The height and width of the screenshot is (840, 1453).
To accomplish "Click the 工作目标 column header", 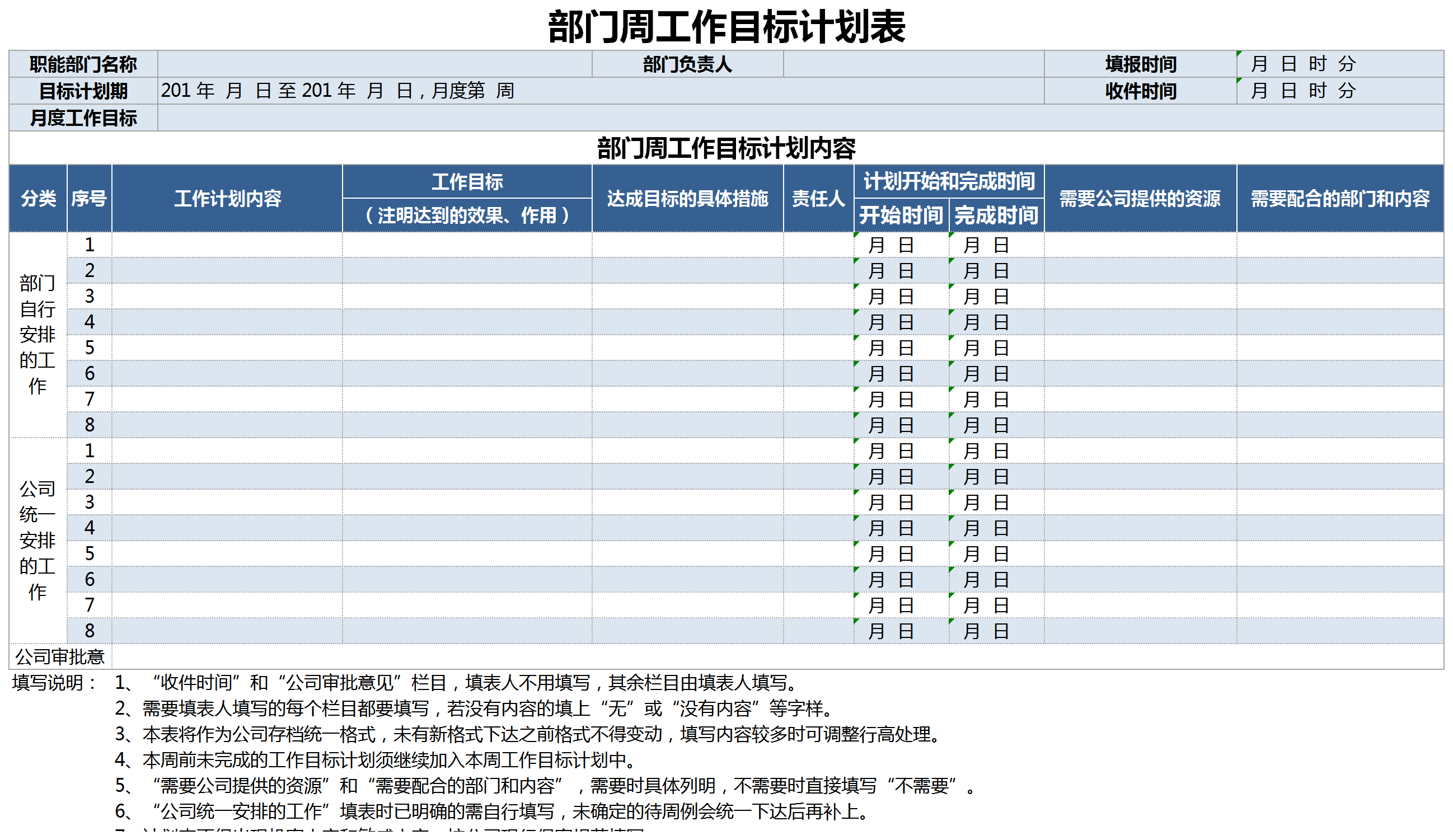I will click(467, 184).
